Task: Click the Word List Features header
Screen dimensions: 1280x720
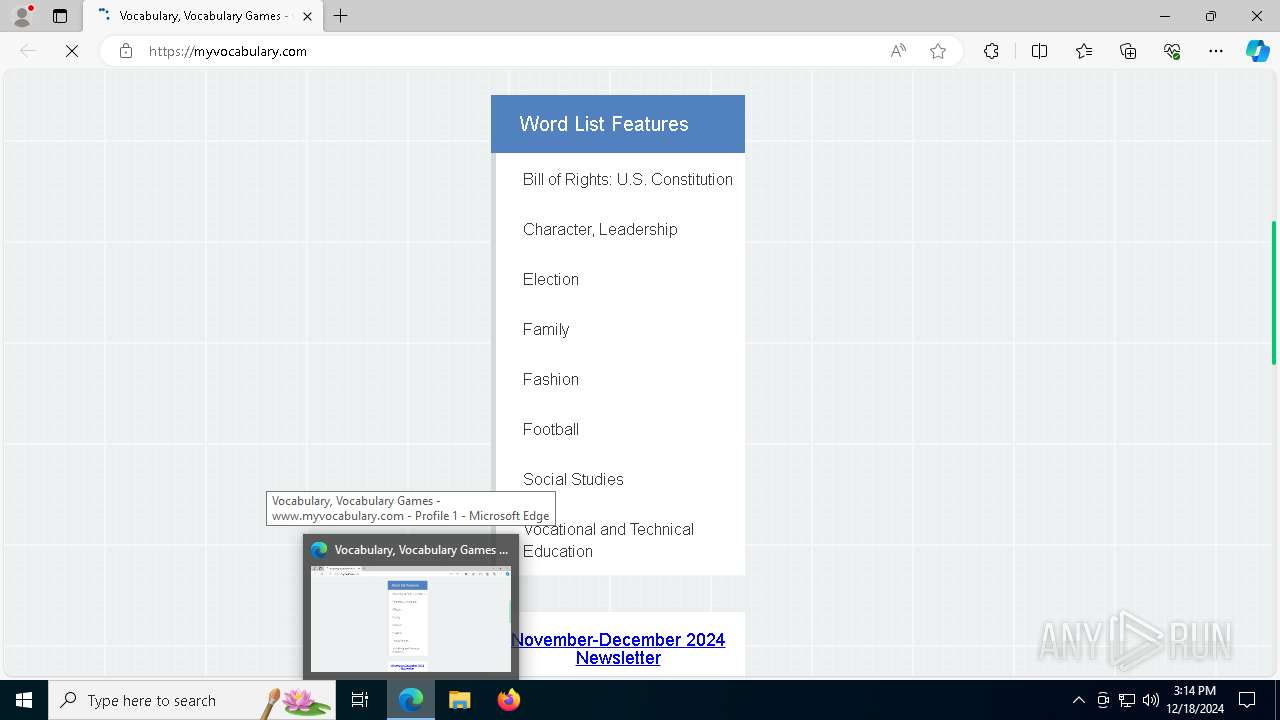Action: [618, 124]
